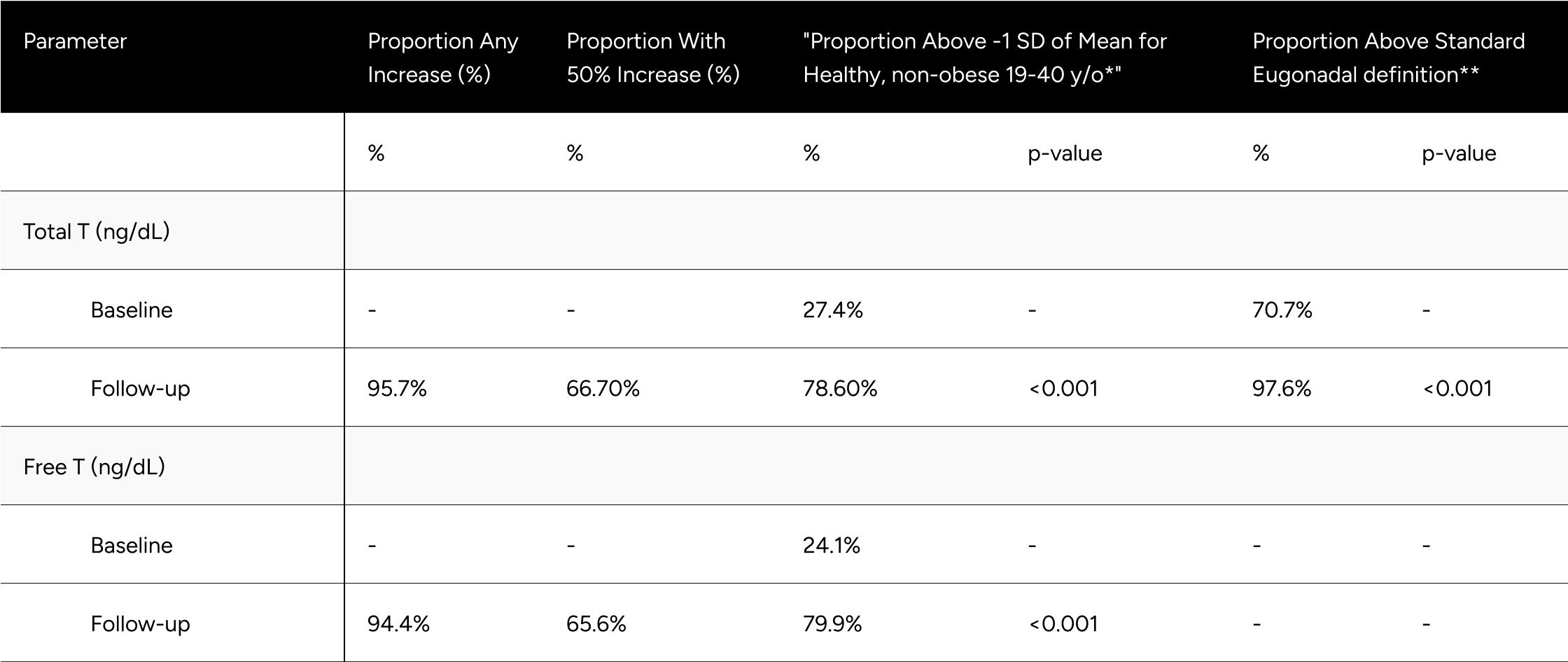Click the Proportion With 50% Increase header
This screenshot has height=662, width=1568.
653,57
